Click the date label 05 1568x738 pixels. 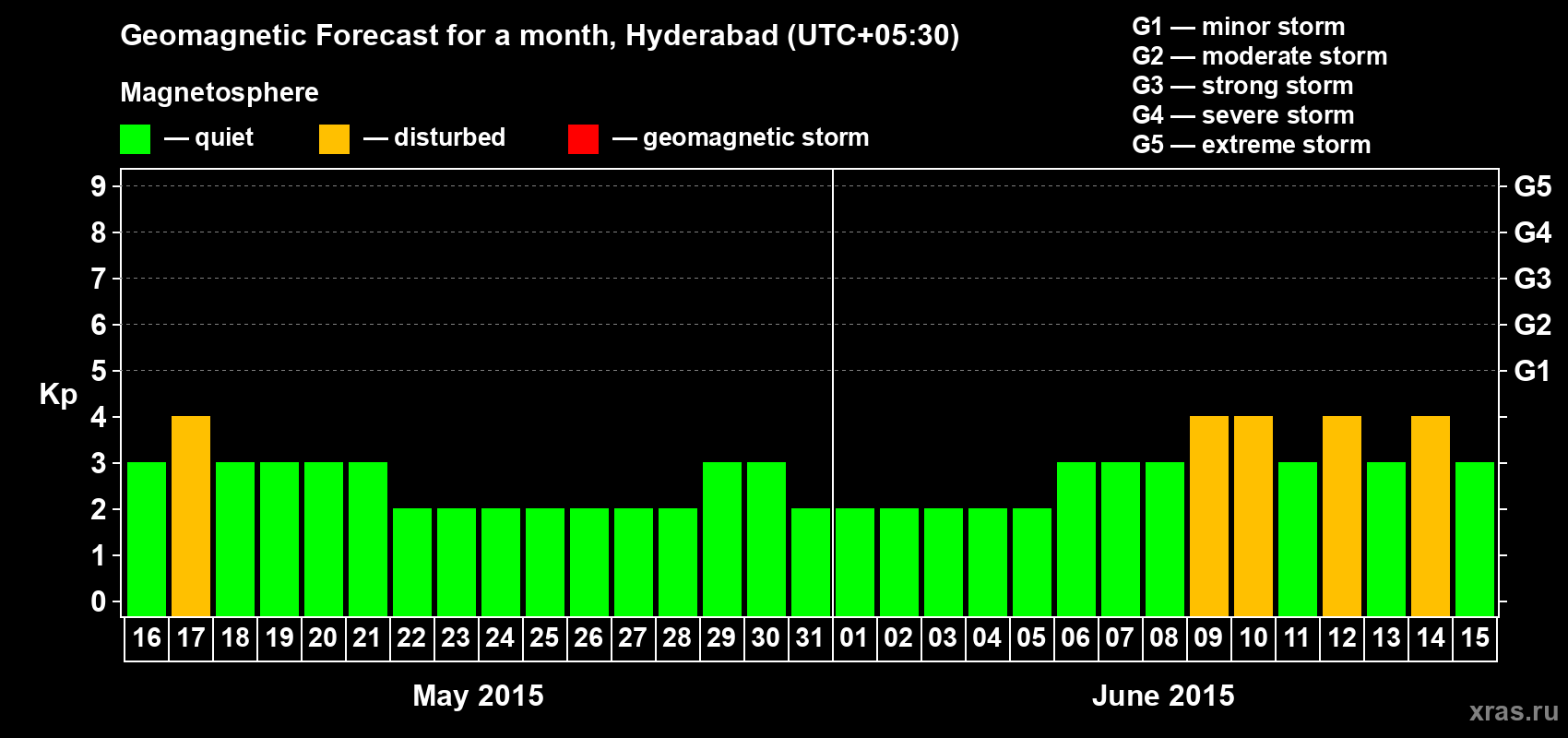(x=1031, y=637)
